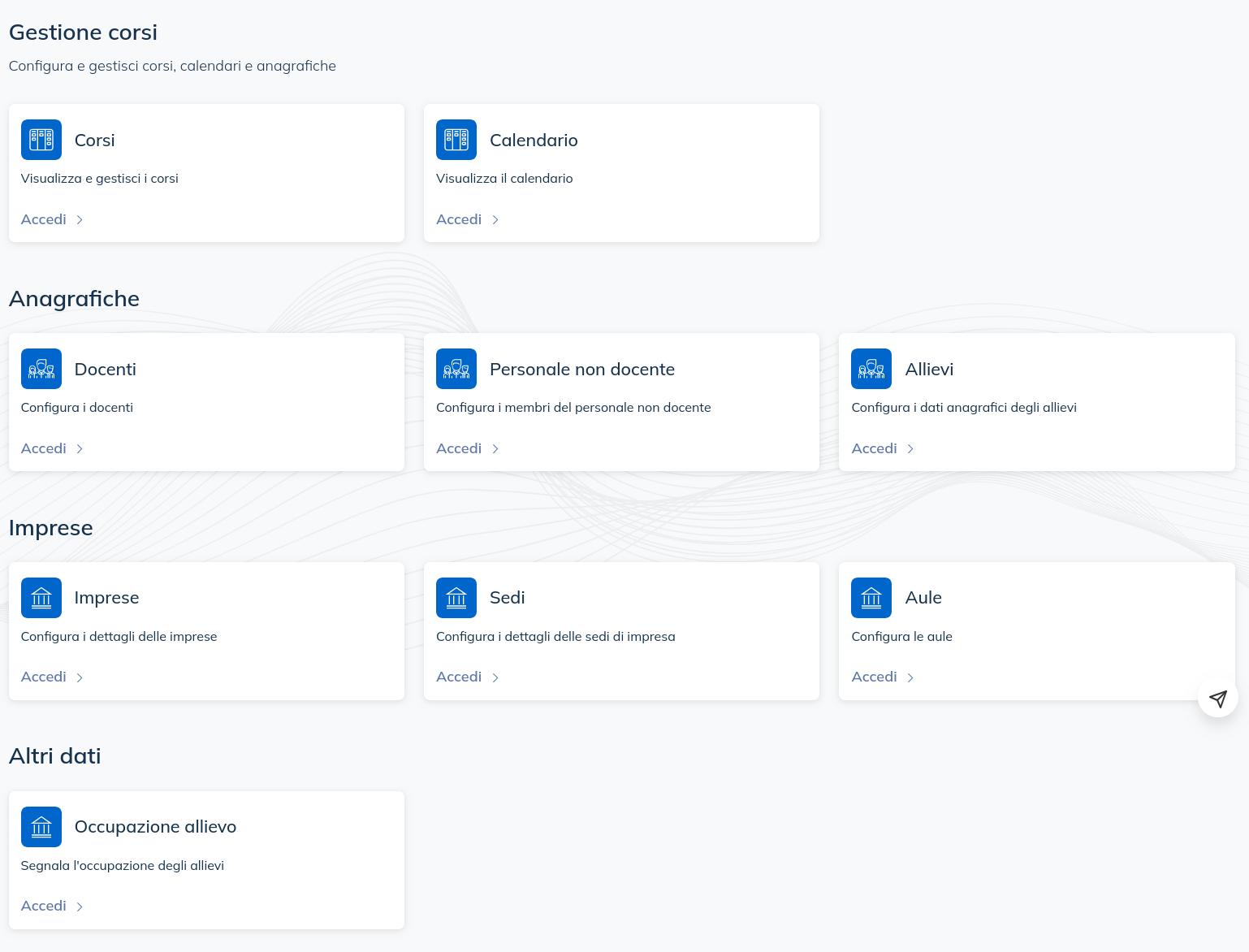The image size is (1249, 952).
Task: Click the Sedi building icon
Action: click(x=456, y=598)
